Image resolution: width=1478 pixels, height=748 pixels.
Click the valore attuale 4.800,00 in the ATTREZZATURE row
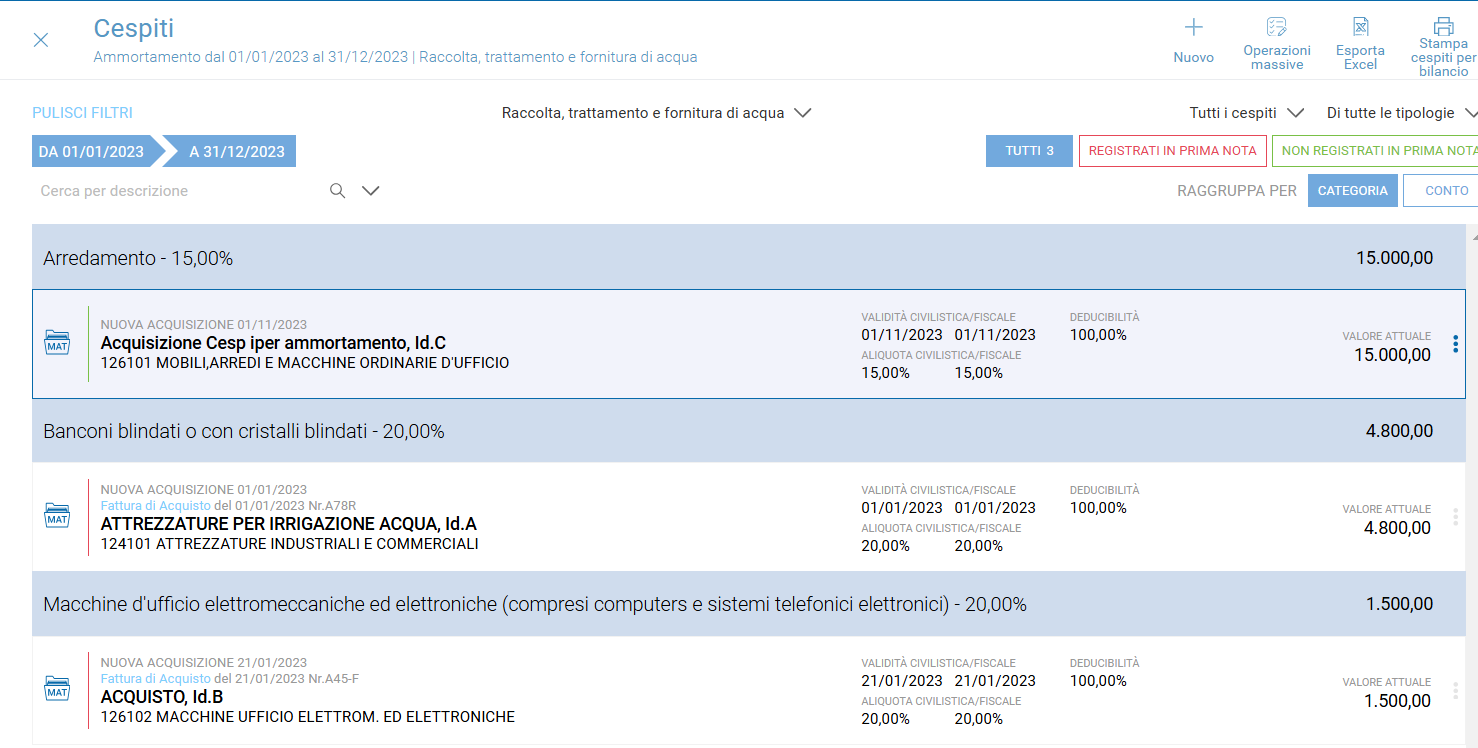coord(1397,528)
